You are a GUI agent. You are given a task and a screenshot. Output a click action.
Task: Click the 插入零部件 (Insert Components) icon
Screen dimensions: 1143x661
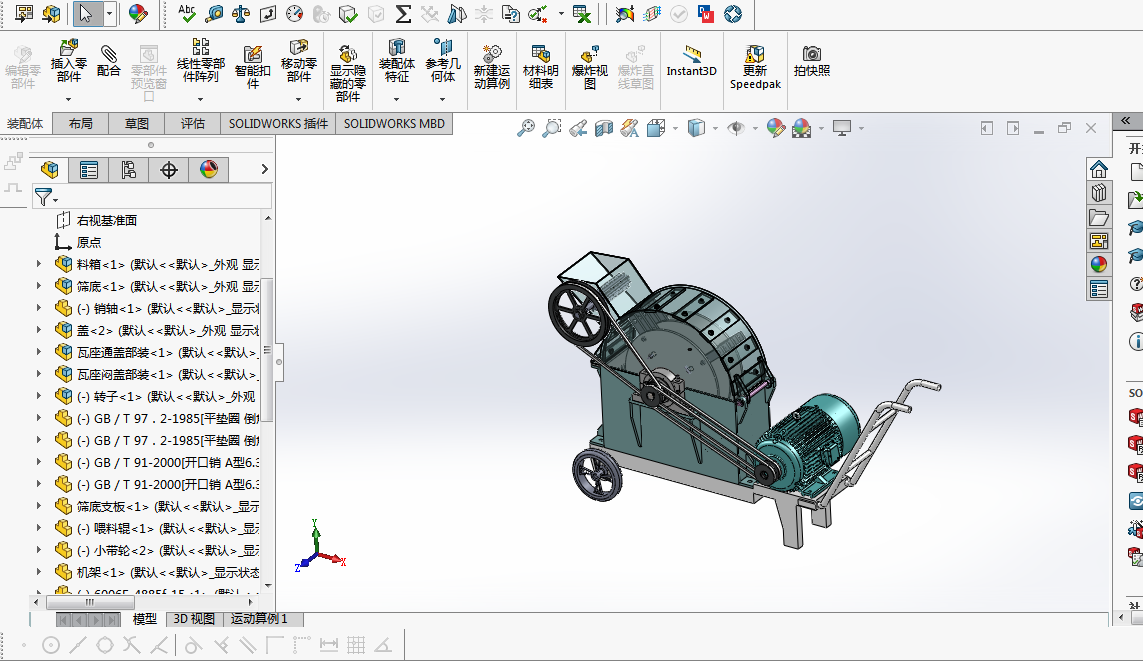point(69,62)
